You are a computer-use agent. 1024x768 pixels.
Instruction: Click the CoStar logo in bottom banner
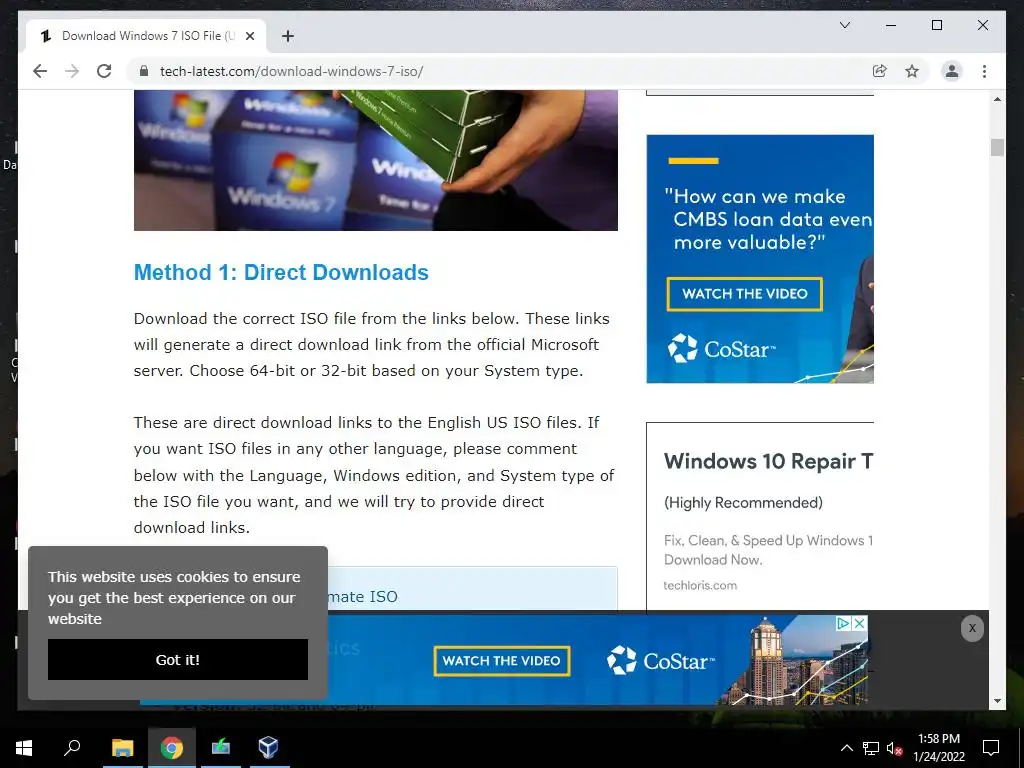[x=661, y=661]
